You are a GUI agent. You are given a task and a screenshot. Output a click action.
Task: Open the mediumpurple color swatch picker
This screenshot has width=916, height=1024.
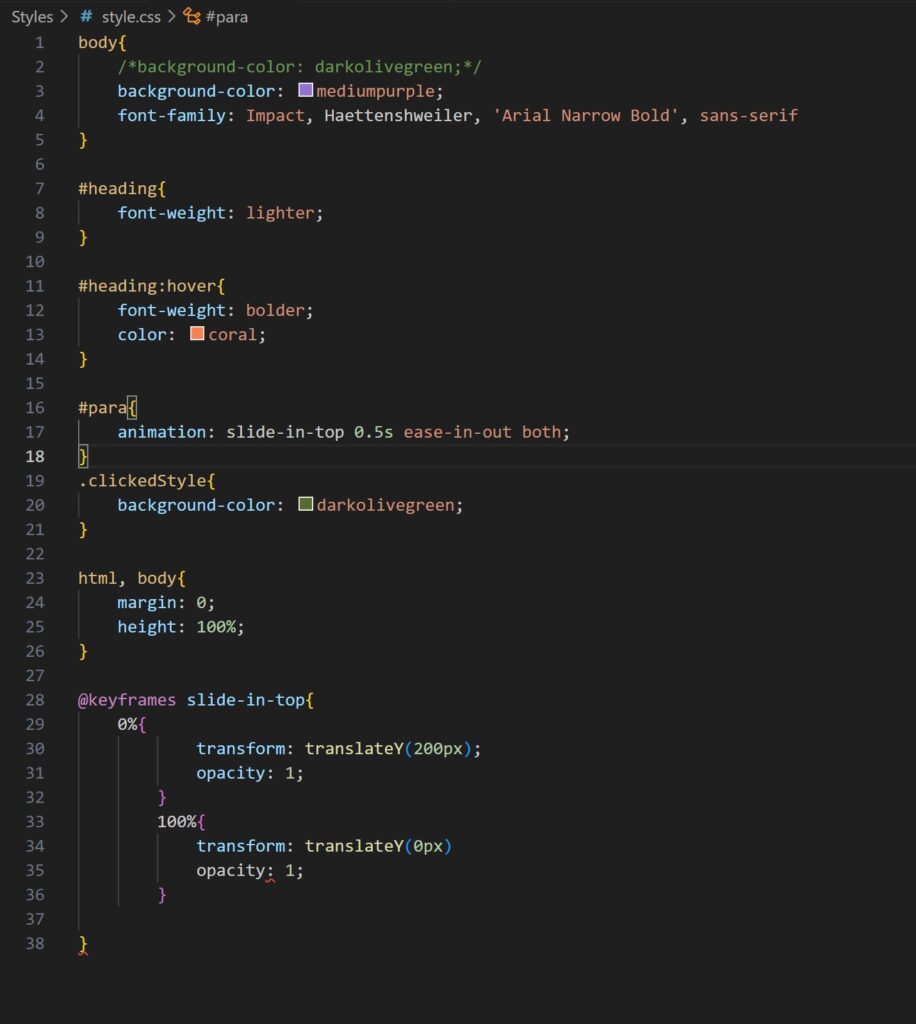(x=306, y=90)
